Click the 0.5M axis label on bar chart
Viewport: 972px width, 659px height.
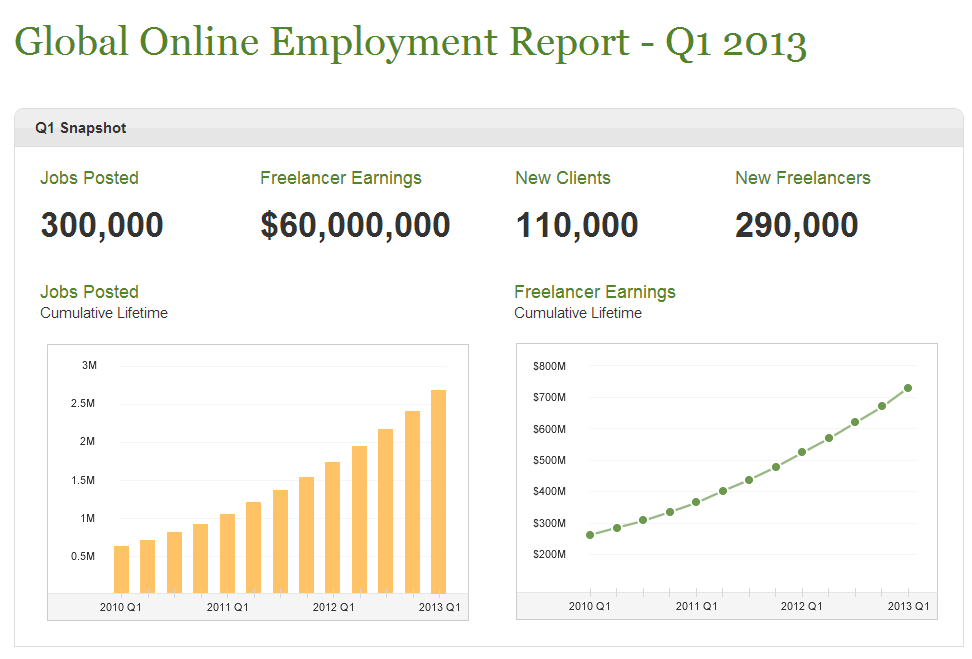click(x=83, y=557)
